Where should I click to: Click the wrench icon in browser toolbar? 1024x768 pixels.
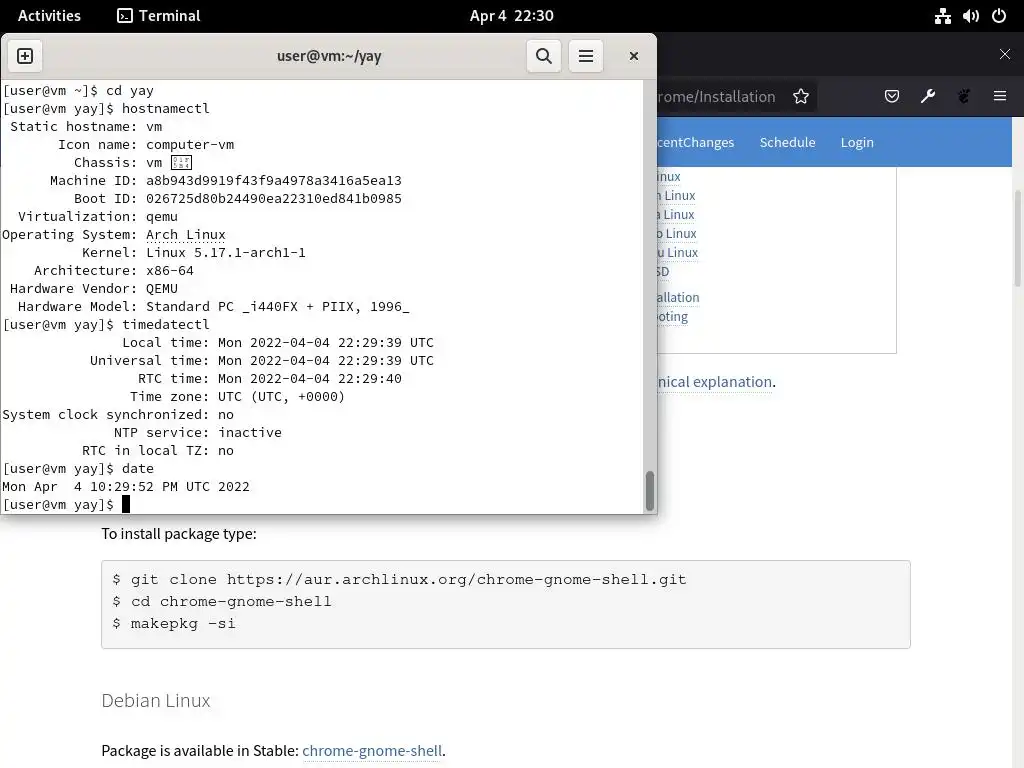[928, 97]
